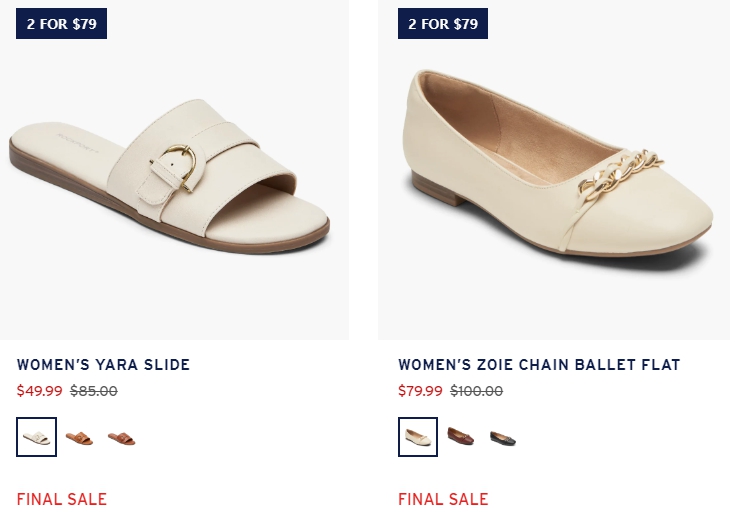Screen dimensions: 735x516
Task: Open the Zoie Chain Ballet Flat product photo
Action: [x=554, y=170]
